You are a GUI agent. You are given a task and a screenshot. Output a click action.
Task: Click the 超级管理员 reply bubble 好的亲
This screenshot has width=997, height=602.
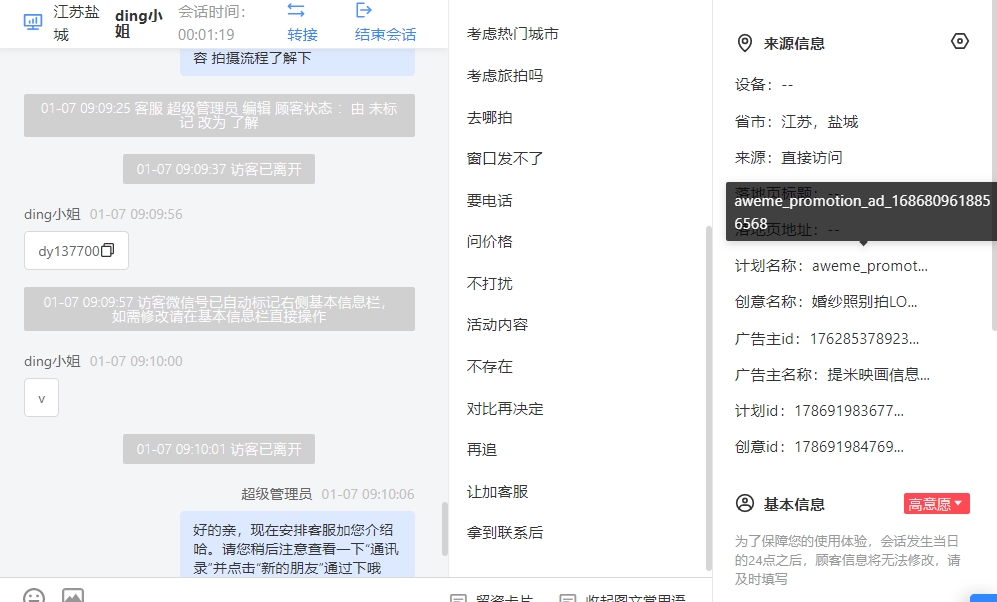click(x=297, y=545)
